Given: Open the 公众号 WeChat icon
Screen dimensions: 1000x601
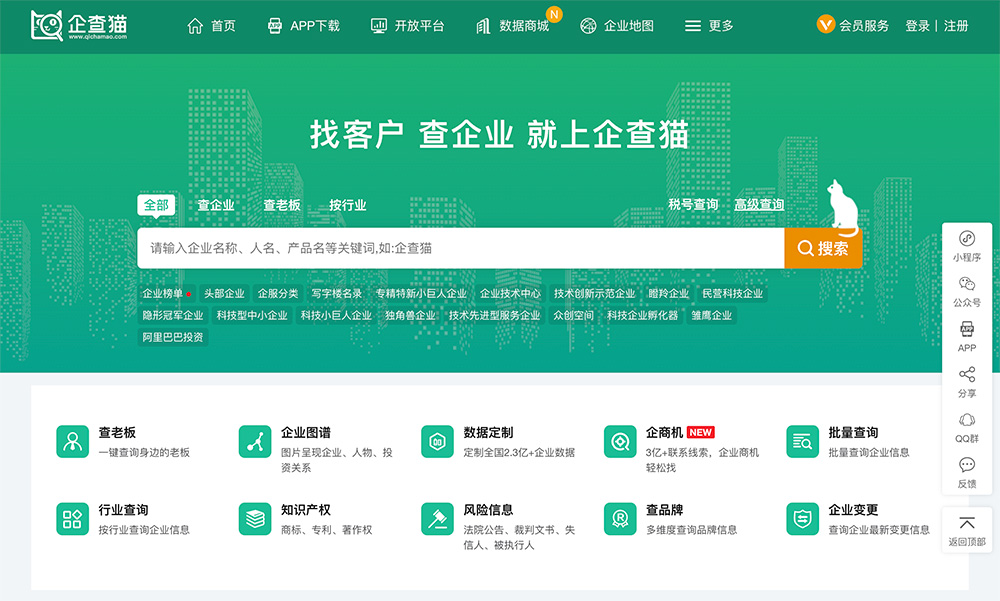Looking at the screenshot, I should pyautogui.click(x=967, y=284).
